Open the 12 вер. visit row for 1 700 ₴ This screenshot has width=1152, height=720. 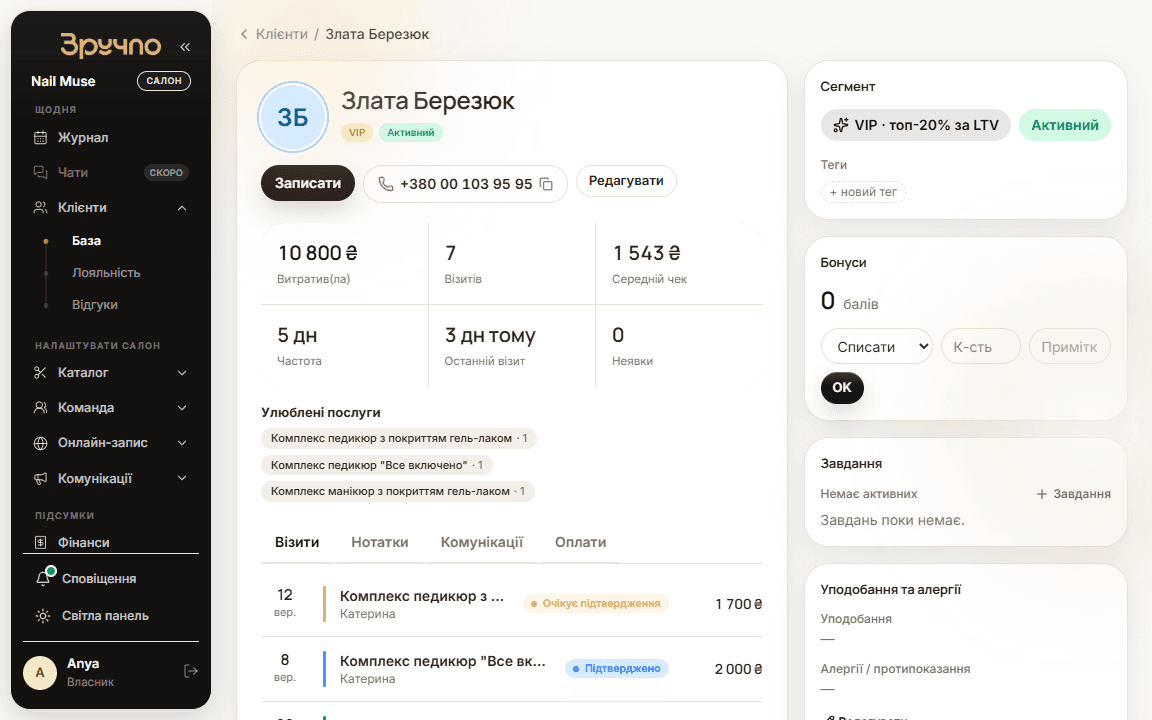pyautogui.click(x=512, y=604)
